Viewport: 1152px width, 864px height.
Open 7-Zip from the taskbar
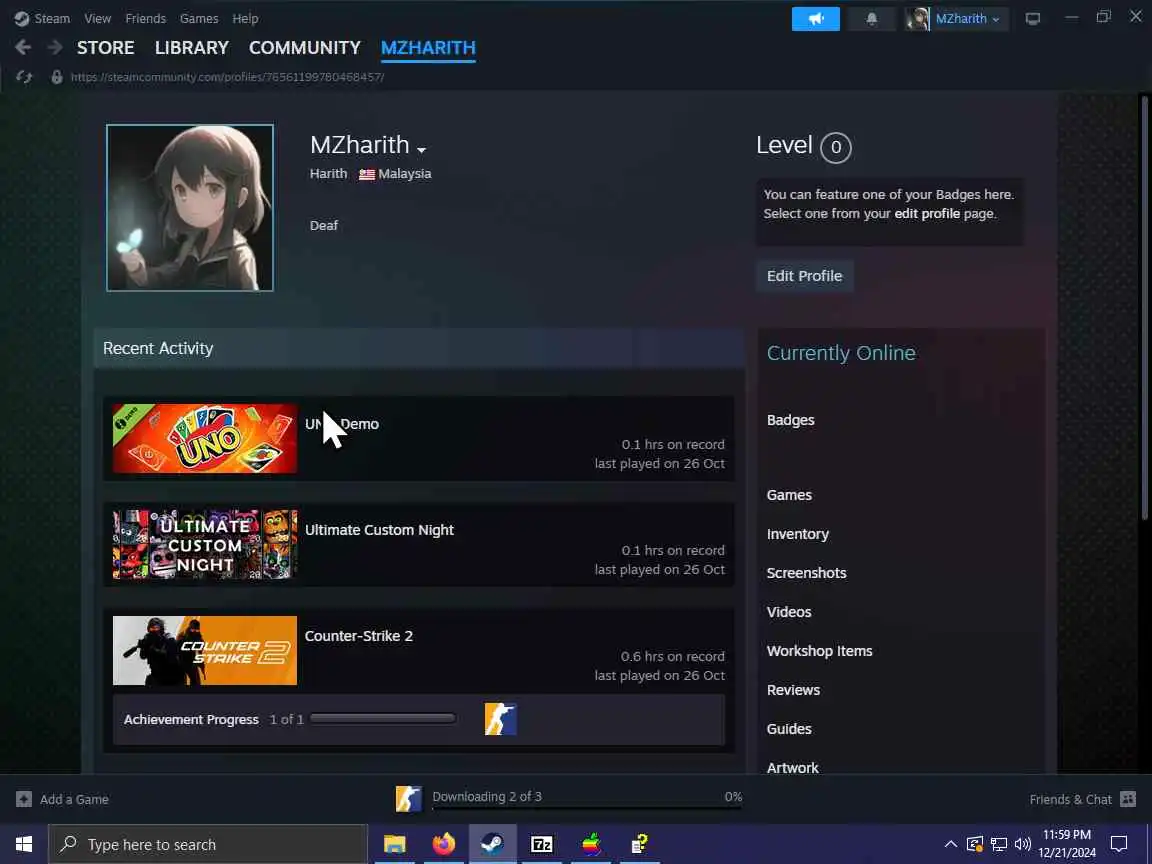pos(541,844)
